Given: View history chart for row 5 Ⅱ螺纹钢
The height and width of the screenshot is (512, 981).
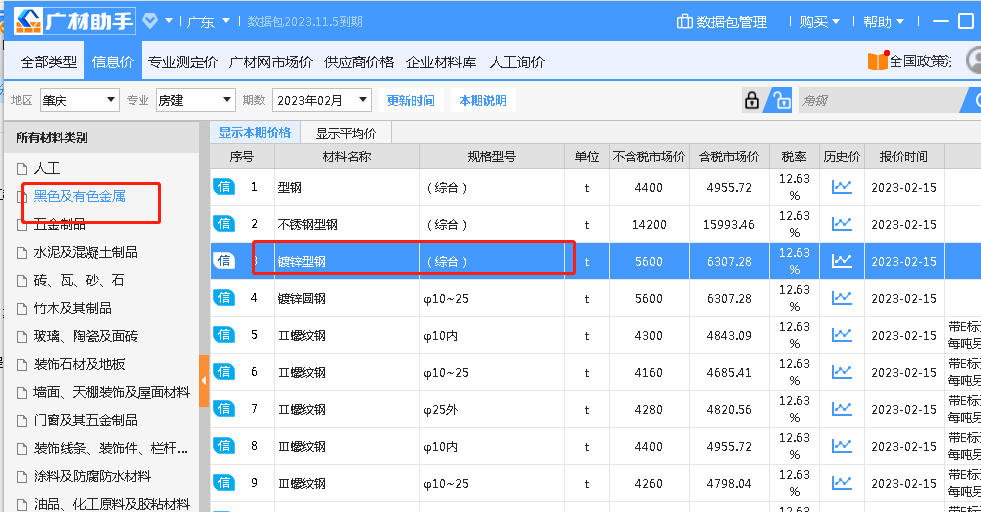Looking at the screenshot, I should click(x=841, y=335).
